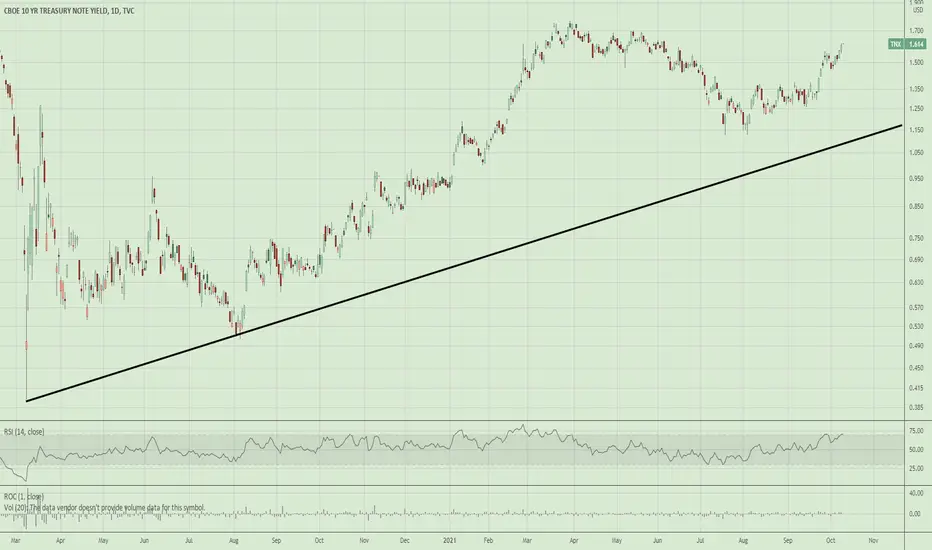
Task: Click the 1.250 price axis label
Action: tap(916, 109)
